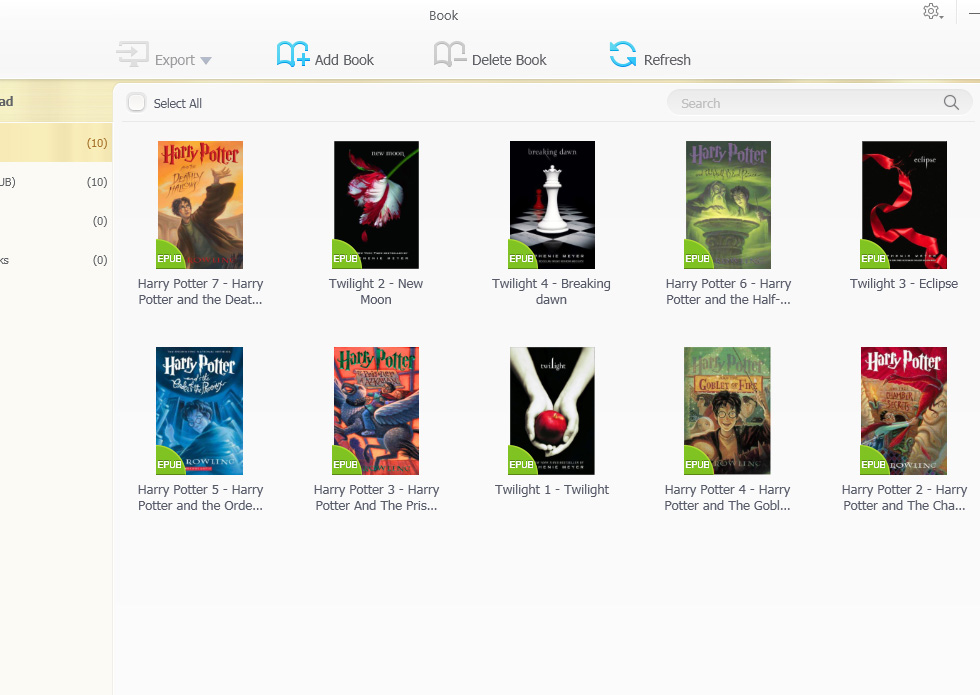Click title 'Harry Potter 4 - Harry Potter and The Gobl...'

coord(728,498)
